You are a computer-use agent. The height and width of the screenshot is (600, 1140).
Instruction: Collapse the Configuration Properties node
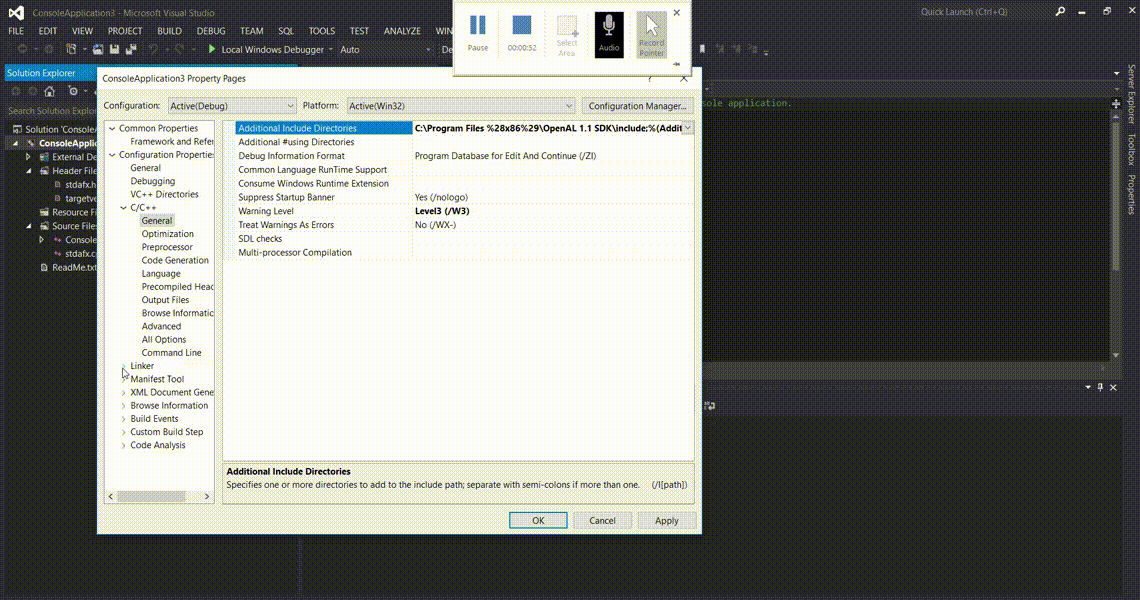[113, 155]
